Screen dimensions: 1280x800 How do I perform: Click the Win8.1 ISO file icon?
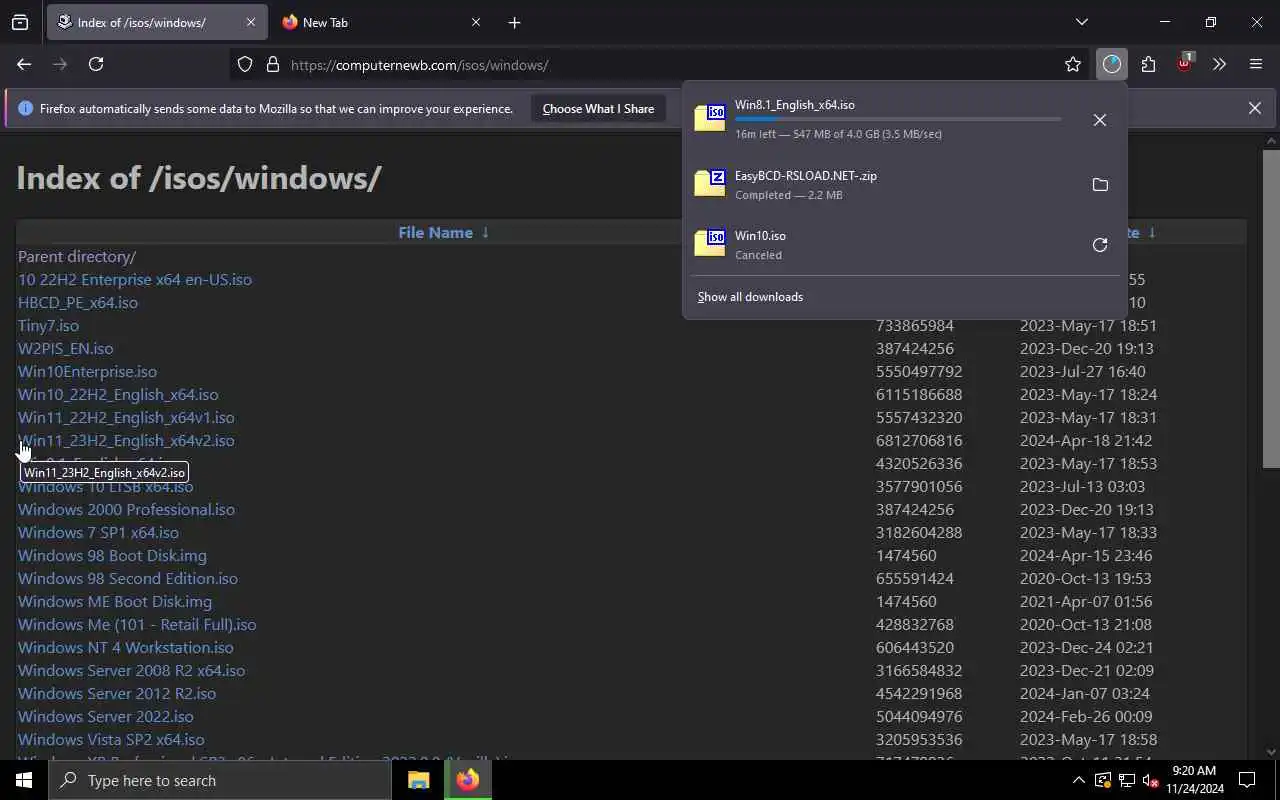[x=710, y=119]
